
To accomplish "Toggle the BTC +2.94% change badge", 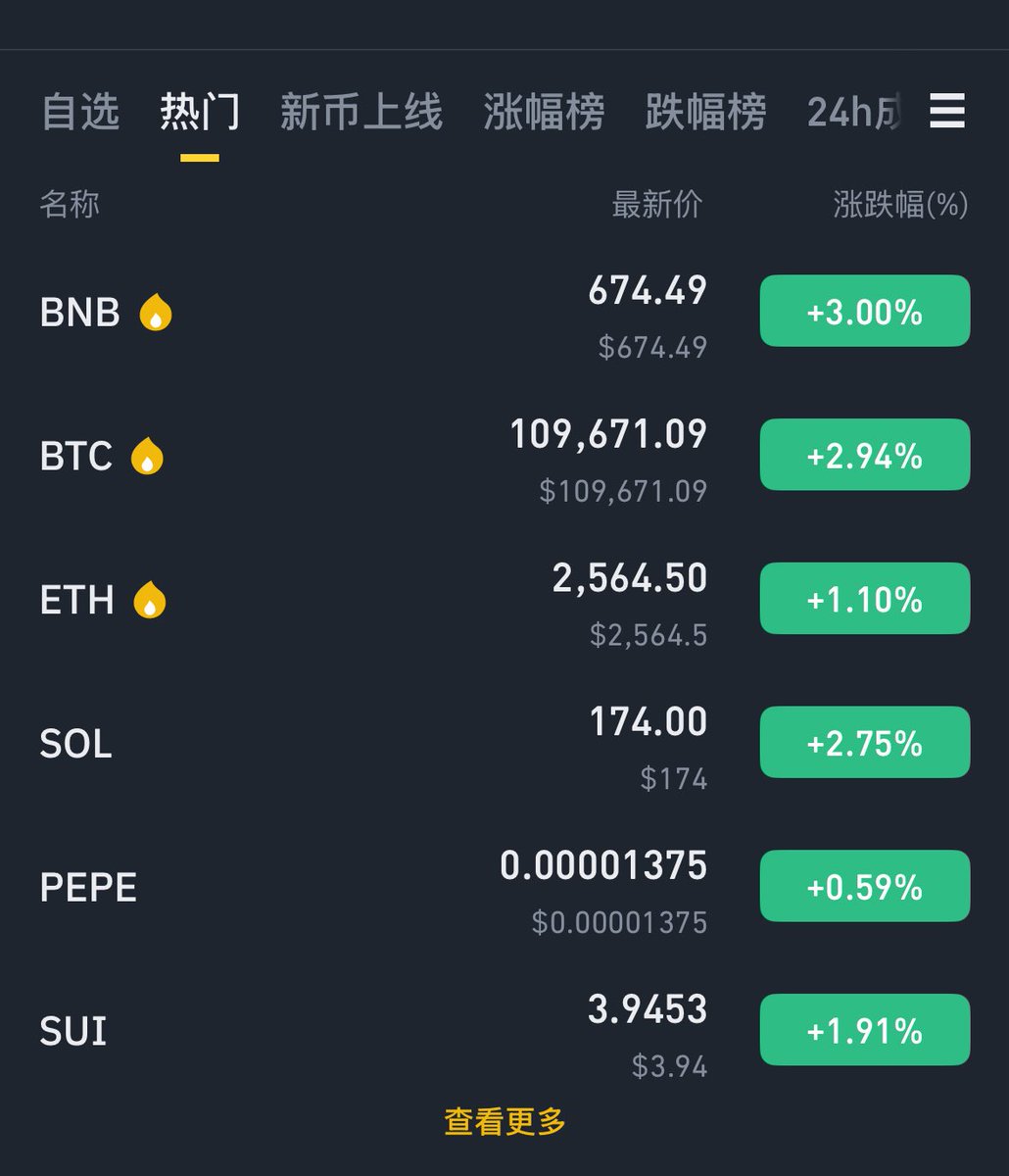I will point(865,455).
